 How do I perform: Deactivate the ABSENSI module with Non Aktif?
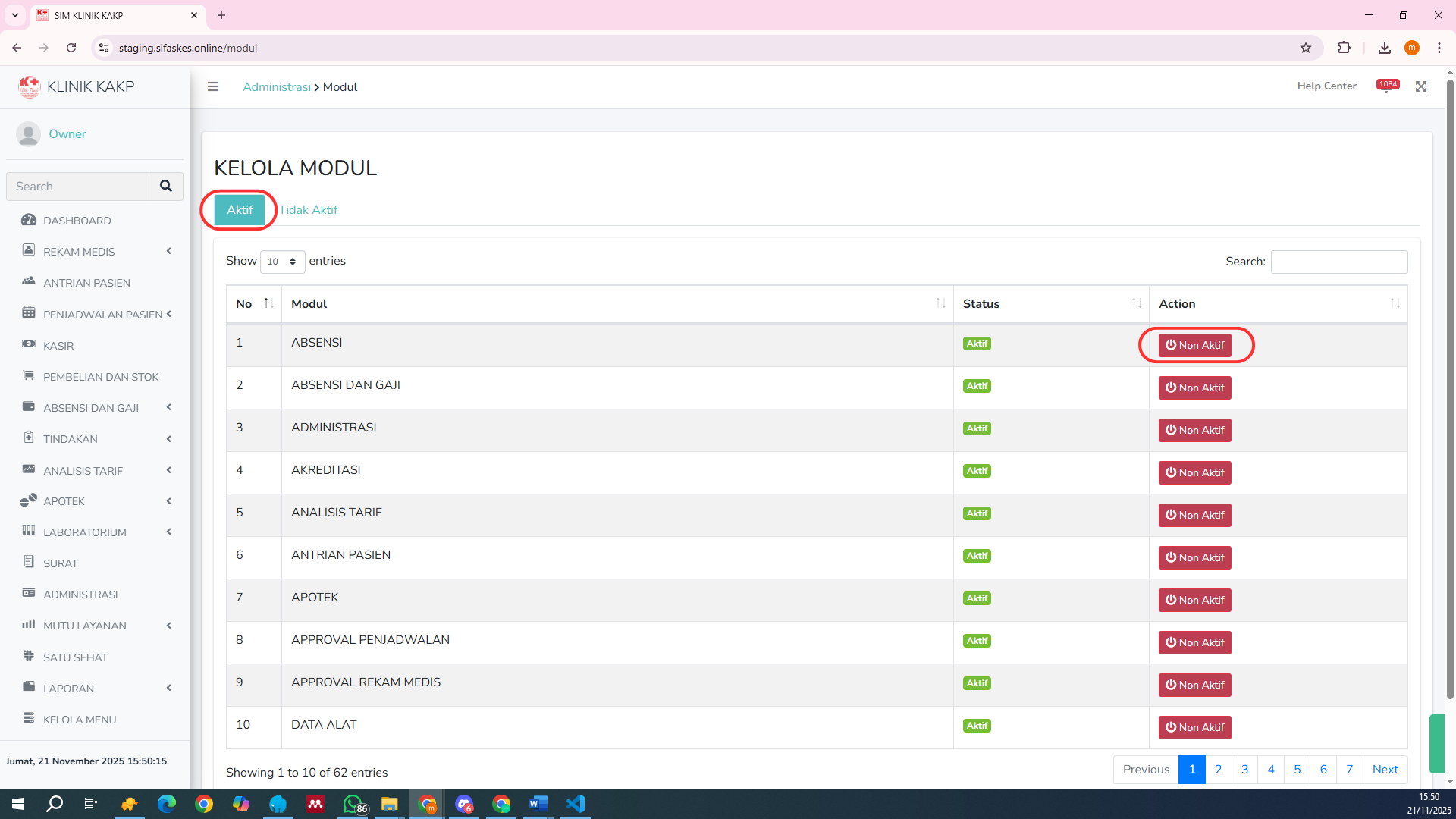coord(1194,345)
